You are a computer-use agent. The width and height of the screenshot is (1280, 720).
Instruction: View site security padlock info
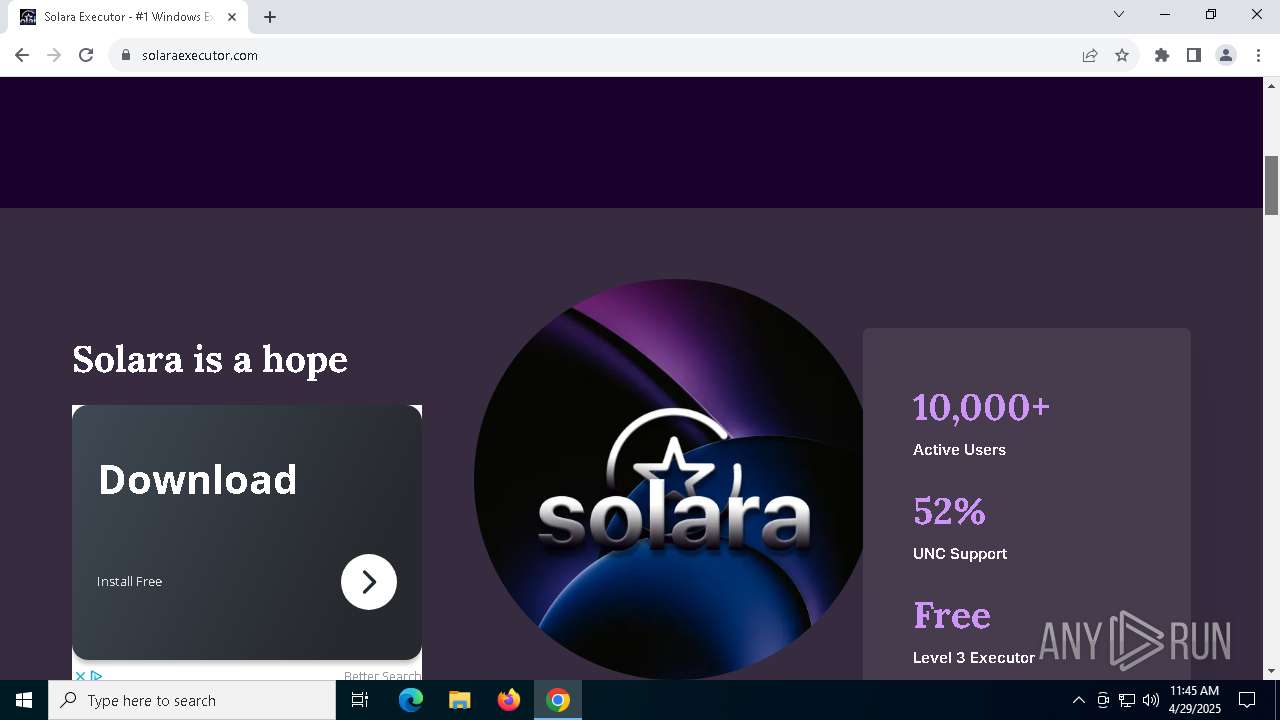click(126, 55)
